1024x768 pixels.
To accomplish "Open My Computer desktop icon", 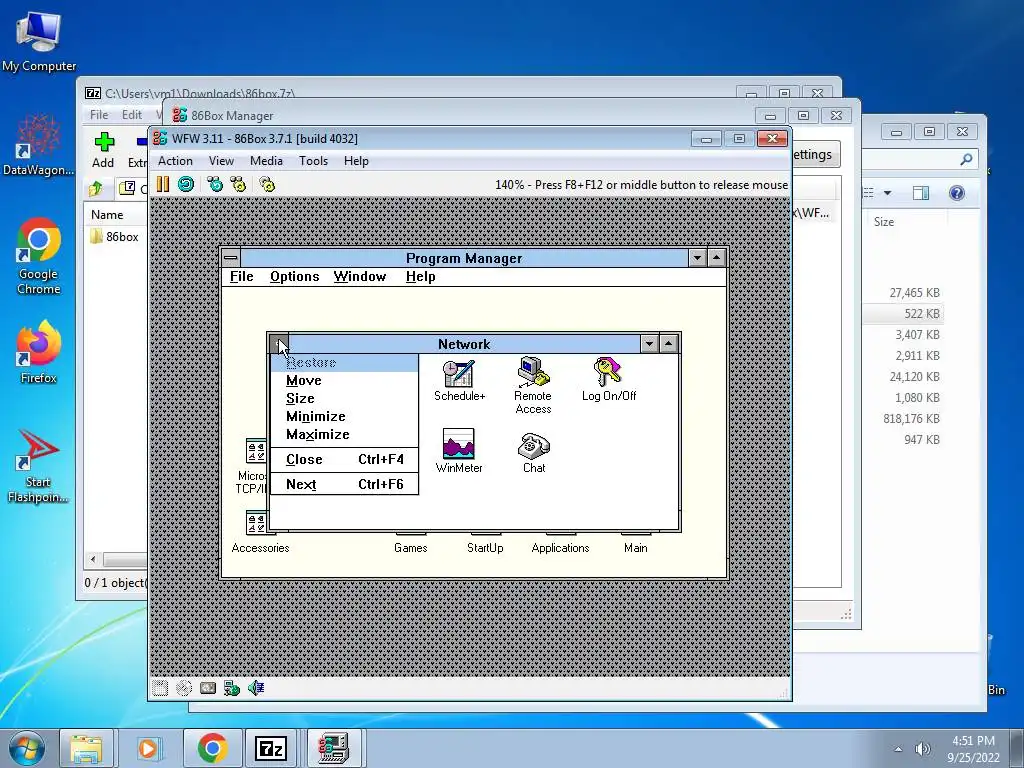I will pyautogui.click(x=39, y=40).
